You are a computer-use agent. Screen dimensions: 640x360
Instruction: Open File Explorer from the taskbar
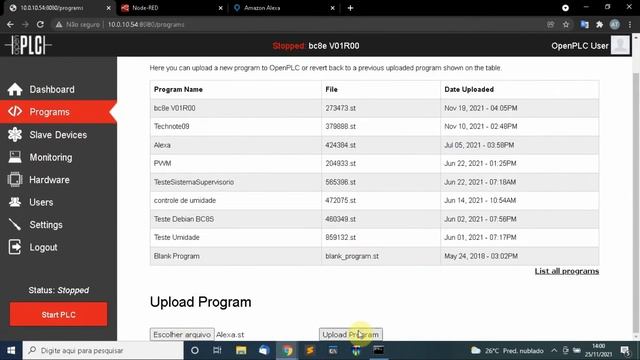pyautogui.click(x=241, y=350)
